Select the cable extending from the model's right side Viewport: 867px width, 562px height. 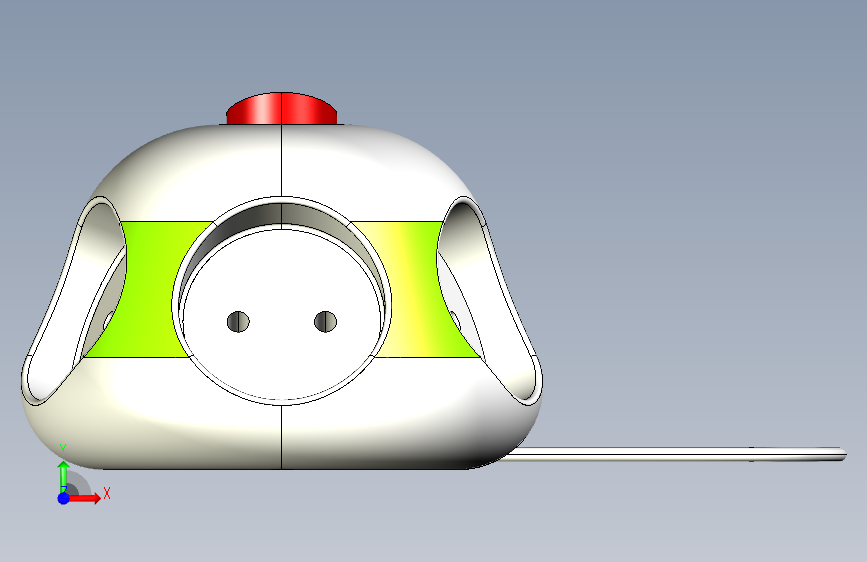675,454
